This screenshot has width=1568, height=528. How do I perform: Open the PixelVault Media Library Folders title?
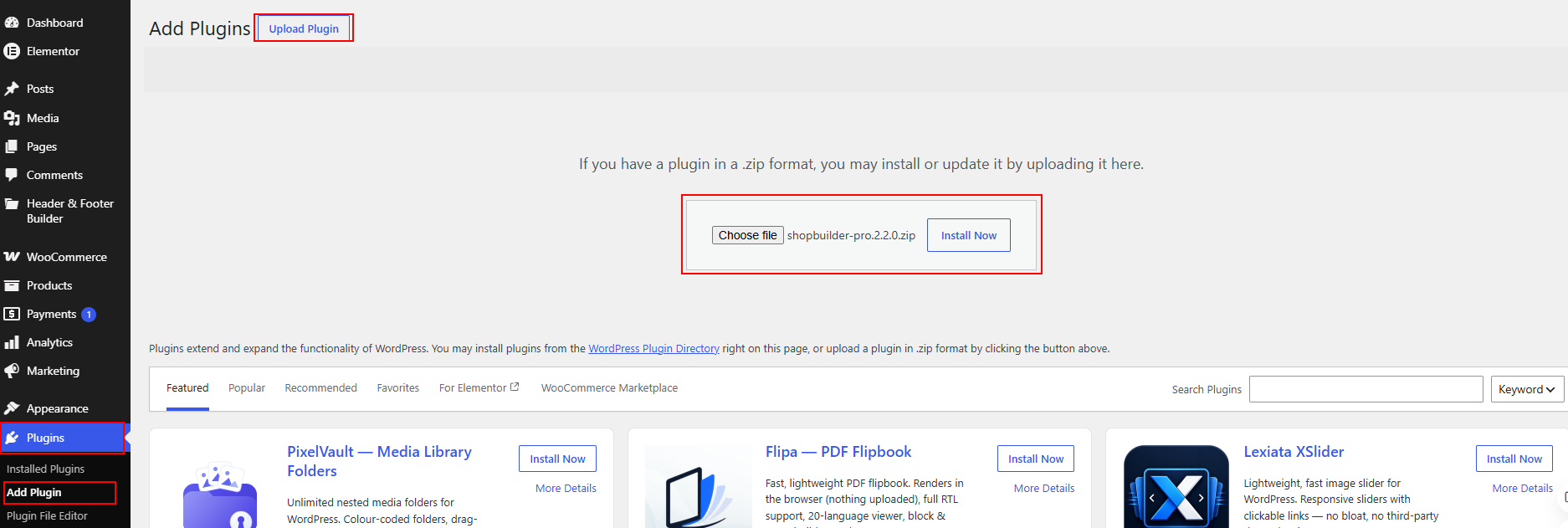(379, 461)
